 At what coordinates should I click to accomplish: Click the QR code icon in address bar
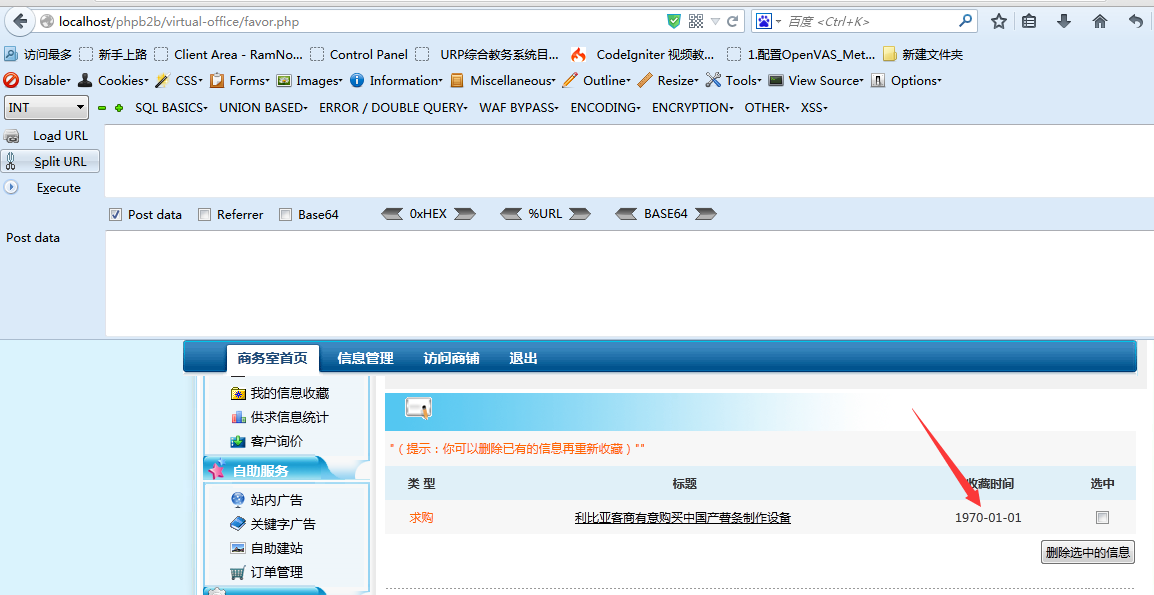(x=696, y=21)
